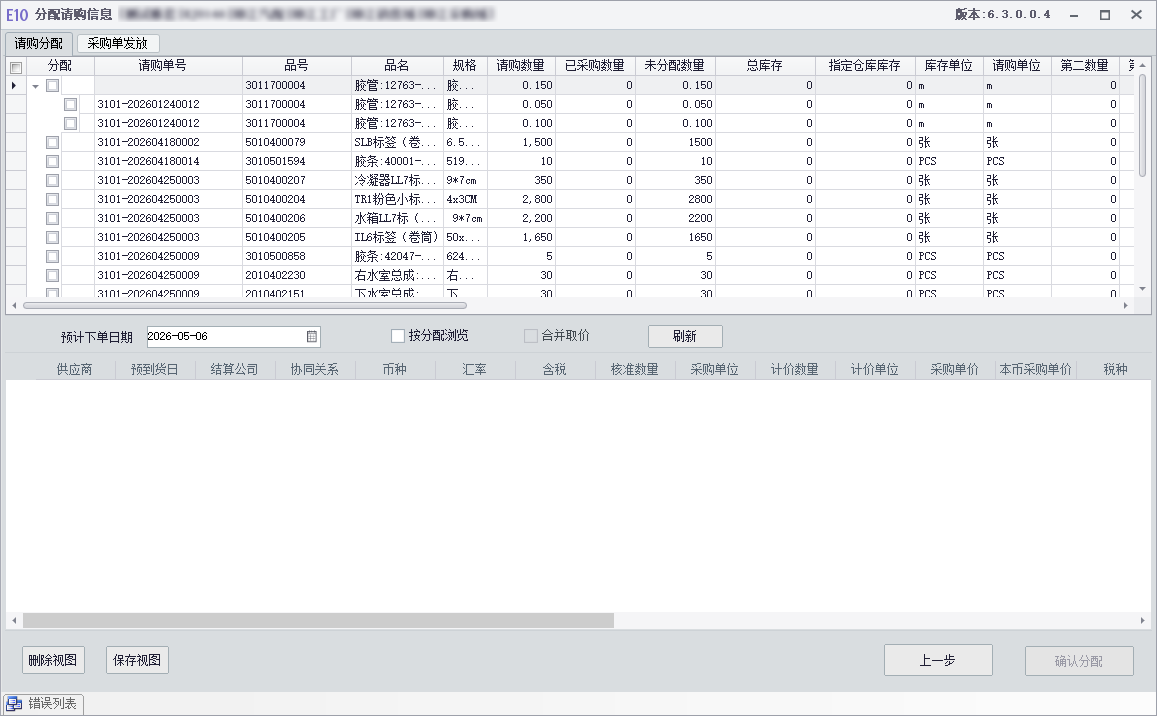Click the 第二数量 column header
The image size is (1157, 716).
(1085, 66)
